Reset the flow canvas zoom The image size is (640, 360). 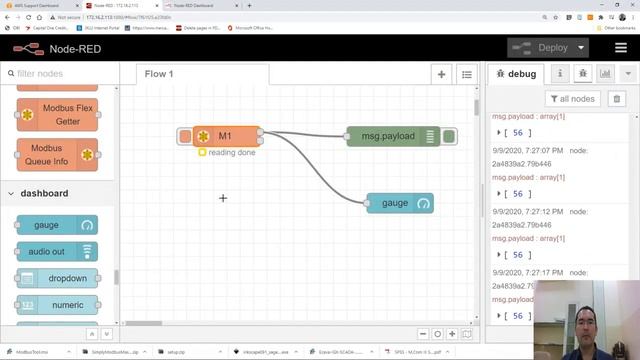tap(438, 334)
